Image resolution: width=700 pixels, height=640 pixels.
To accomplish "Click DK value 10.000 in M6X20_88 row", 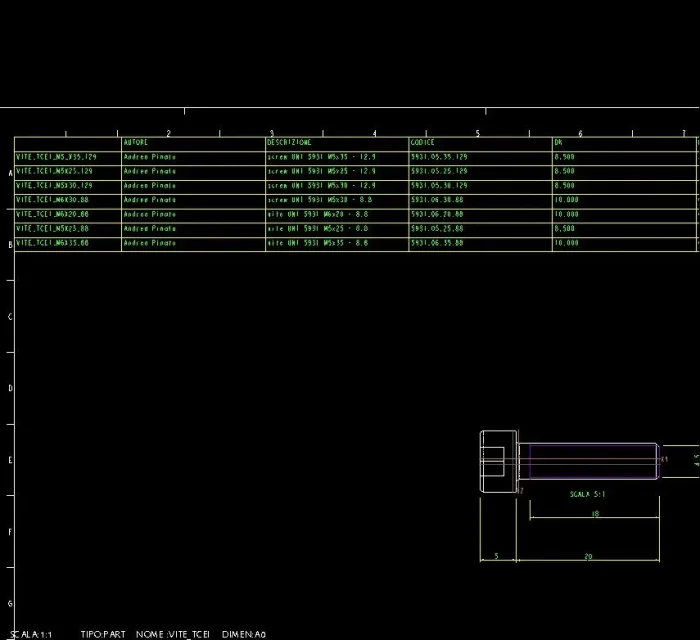I will 566,215.
